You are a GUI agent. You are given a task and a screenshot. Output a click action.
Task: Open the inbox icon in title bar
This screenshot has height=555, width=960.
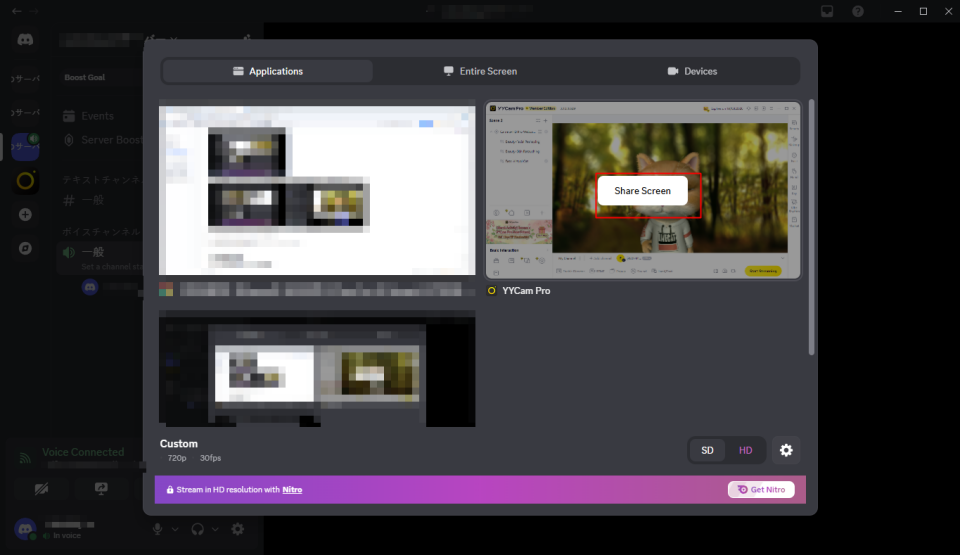(827, 11)
